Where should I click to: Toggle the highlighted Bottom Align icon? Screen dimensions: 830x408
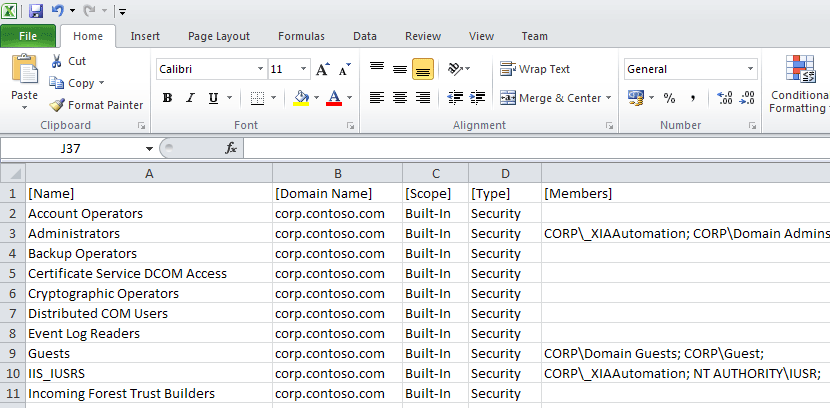[x=423, y=69]
